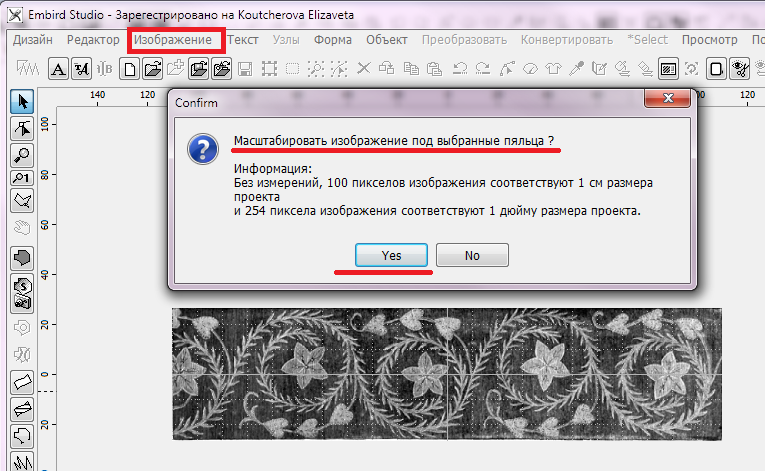Click the dotted rectangle selection icon
Image resolution: width=765 pixels, height=471 pixels.
coord(292,69)
